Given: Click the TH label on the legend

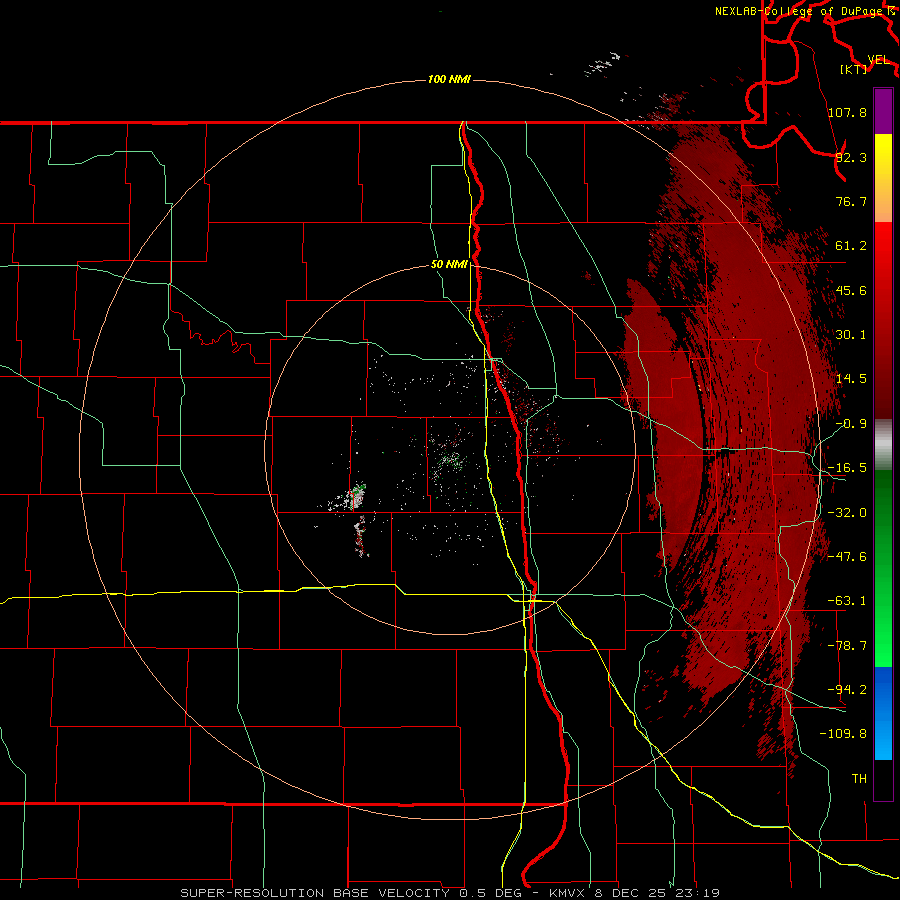Looking at the screenshot, I should point(859,778).
